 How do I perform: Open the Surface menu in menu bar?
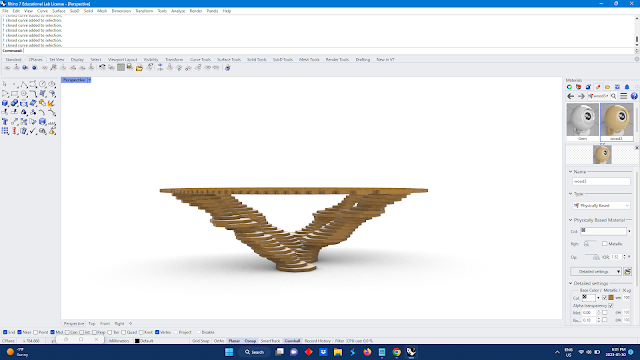(59, 11)
